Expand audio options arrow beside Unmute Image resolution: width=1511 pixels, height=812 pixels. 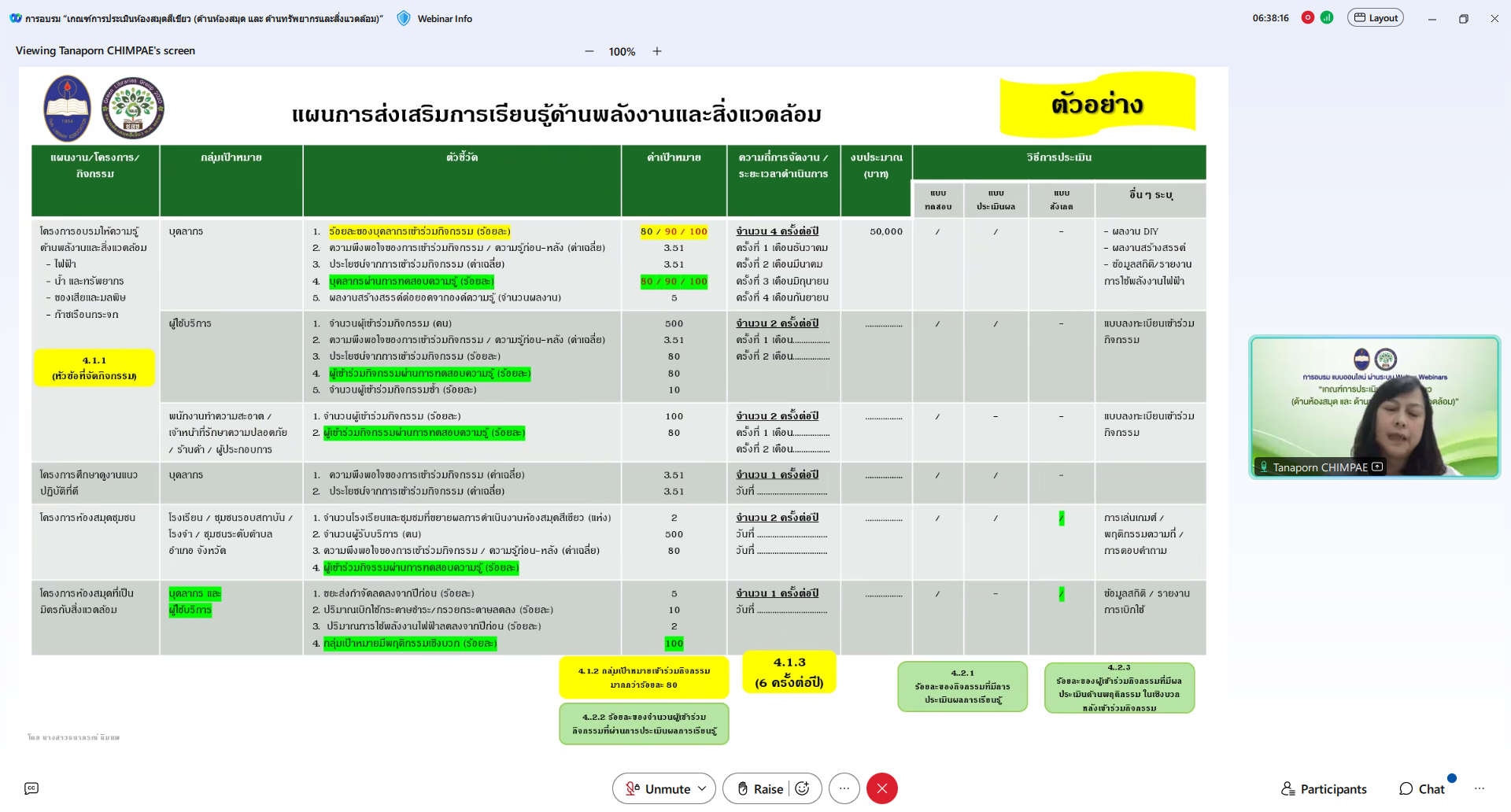pyautogui.click(x=702, y=788)
